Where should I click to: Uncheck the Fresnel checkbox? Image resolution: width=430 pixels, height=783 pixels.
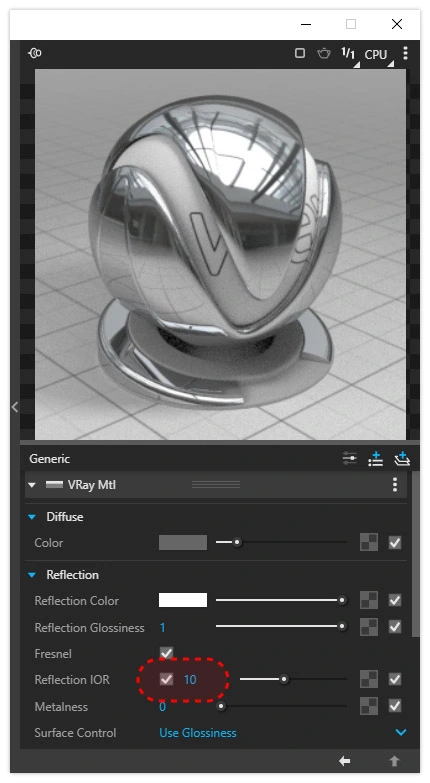coord(166,653)
